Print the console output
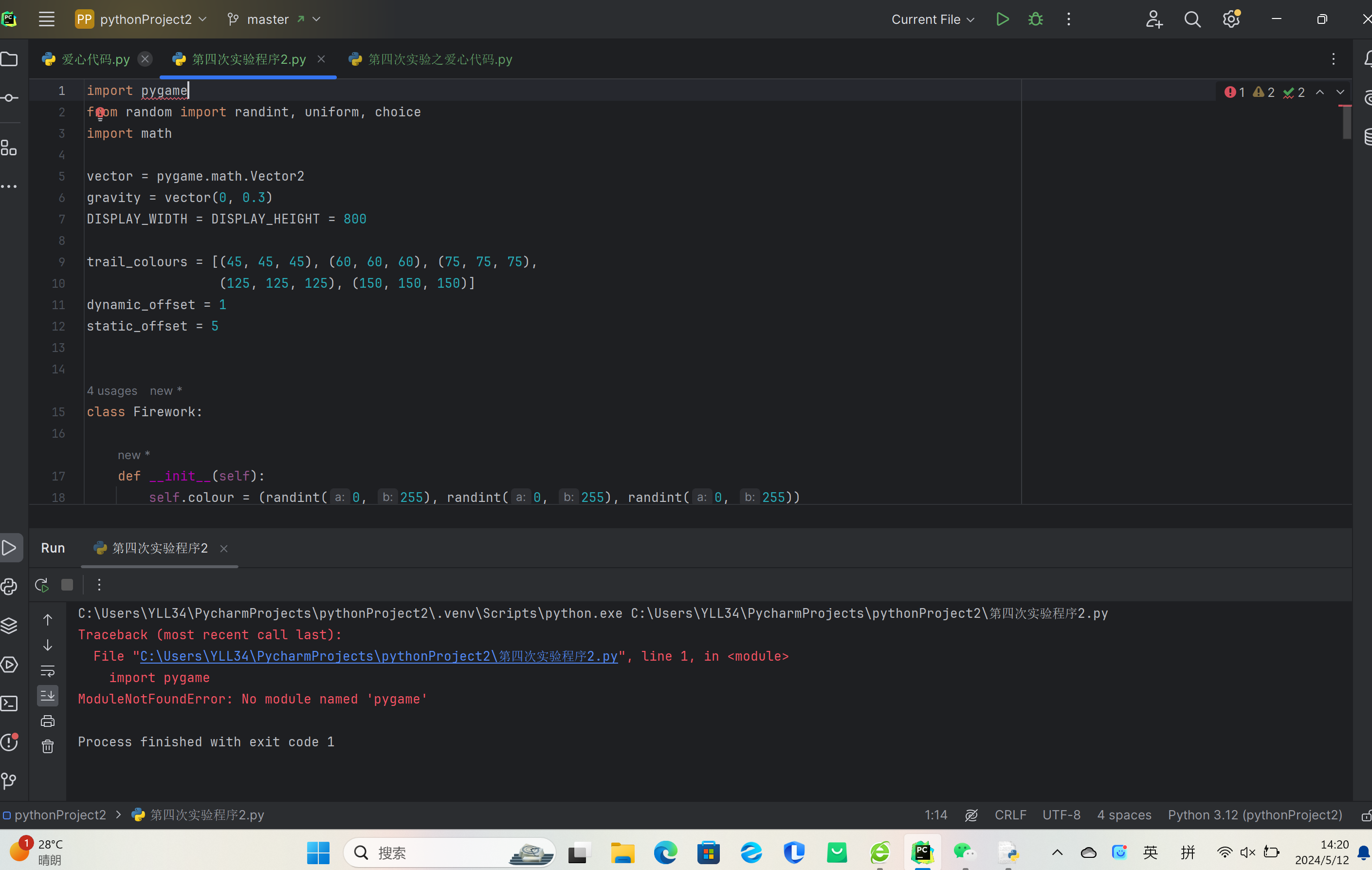Viewport: 1372px width, 870px height. point(48,721)
